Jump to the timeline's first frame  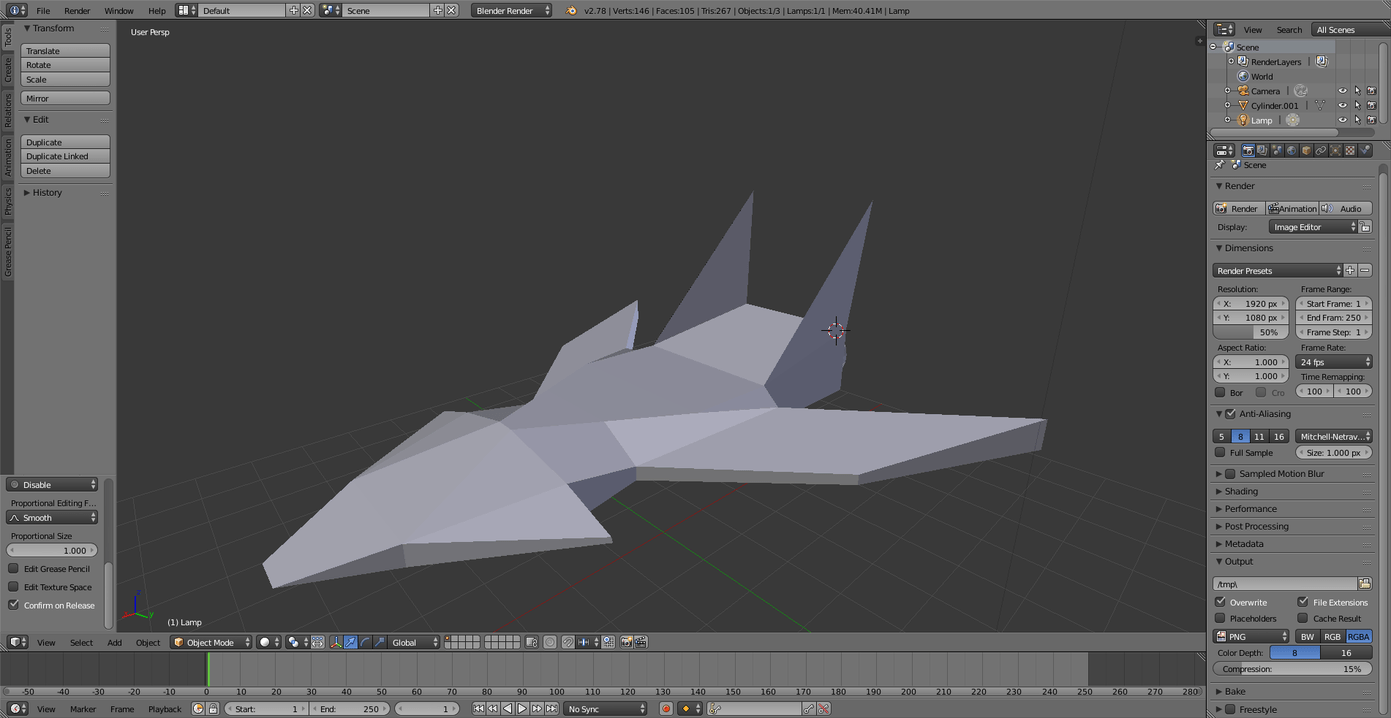[479, 709]
